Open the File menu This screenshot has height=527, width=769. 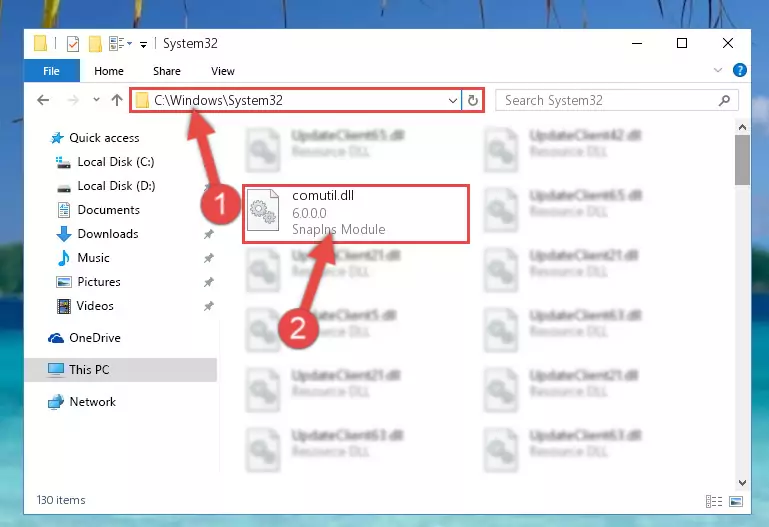(x=51, y=71)
